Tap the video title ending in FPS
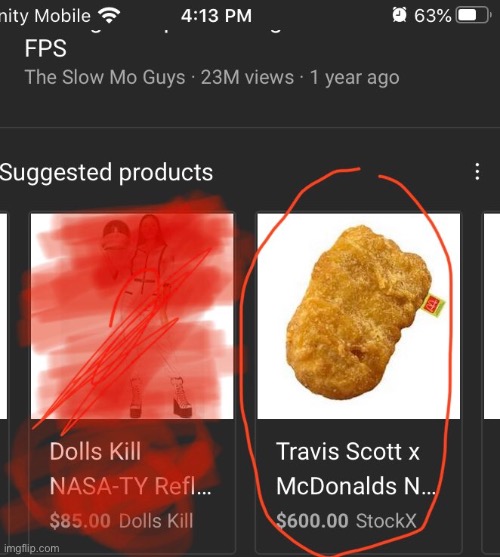This screenshot has width=500, height=557. 45,48
